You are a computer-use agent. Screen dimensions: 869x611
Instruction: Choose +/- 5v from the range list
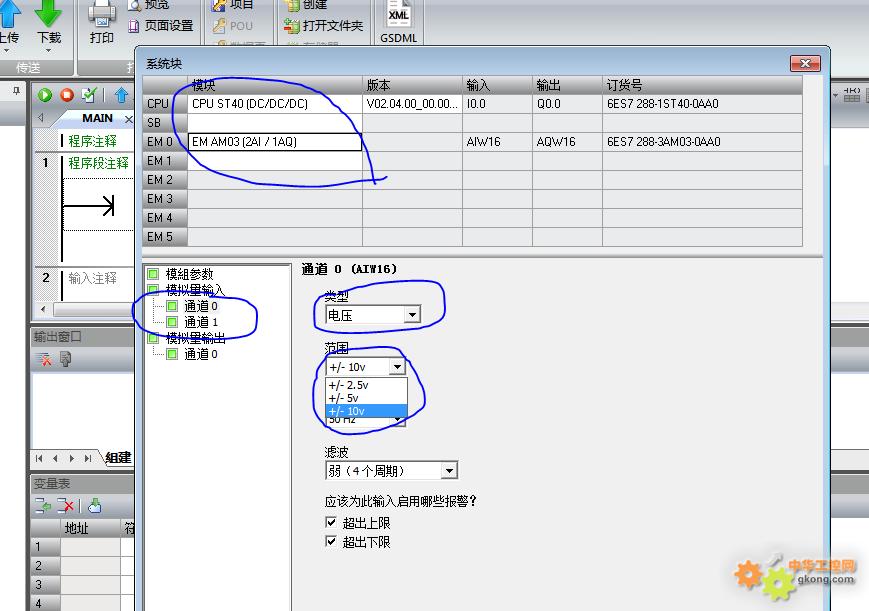pyautogui.click(x=367, y=398)
